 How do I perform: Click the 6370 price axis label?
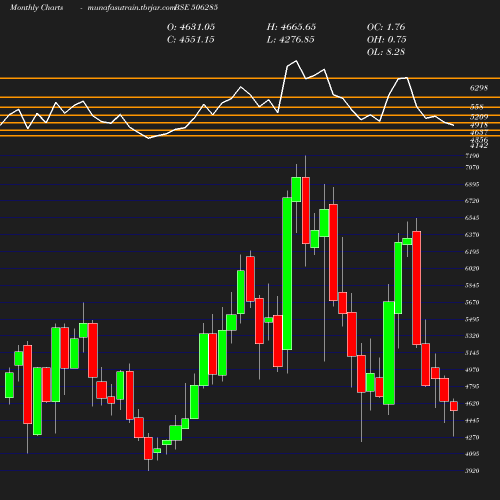(472, 235)
